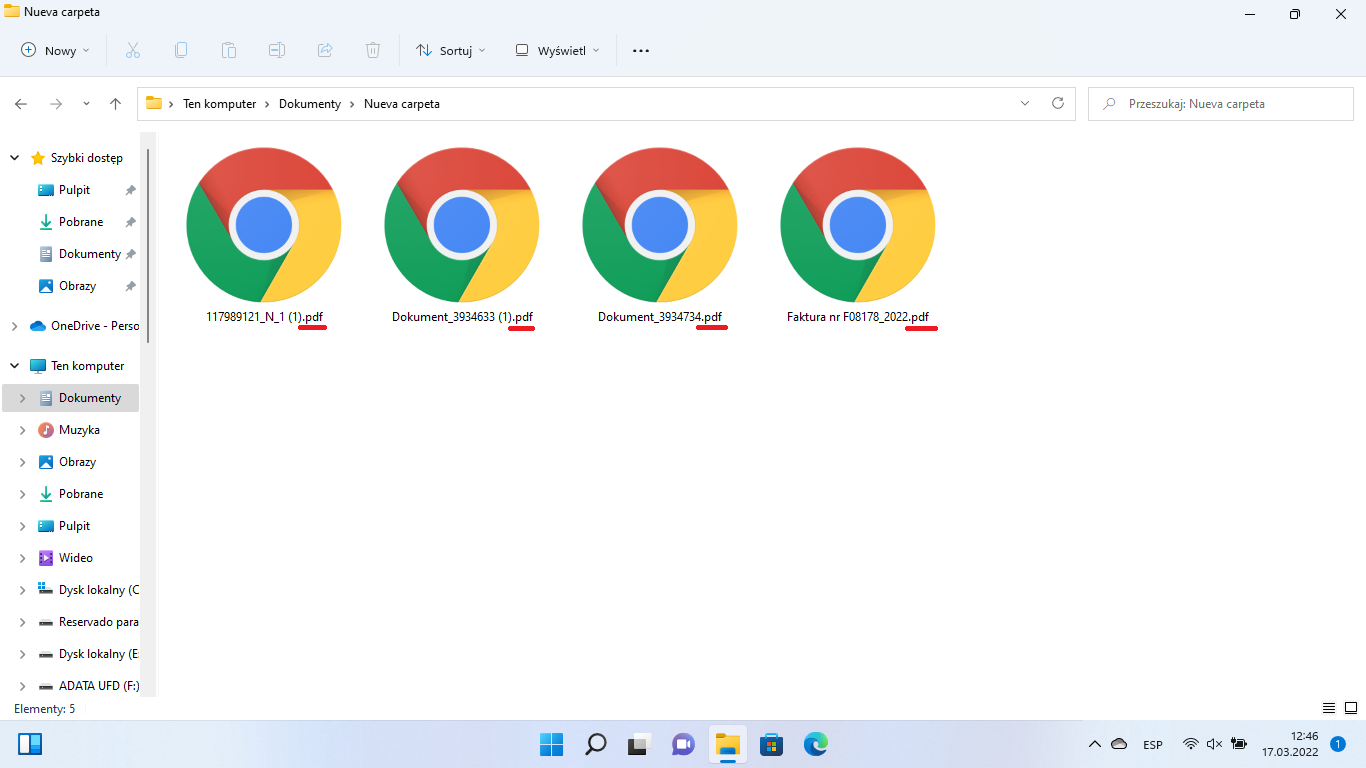The width and height of the screenshot is (1366, 768).
Task: Go forward with the right arrow
Action: coord(56,104)
